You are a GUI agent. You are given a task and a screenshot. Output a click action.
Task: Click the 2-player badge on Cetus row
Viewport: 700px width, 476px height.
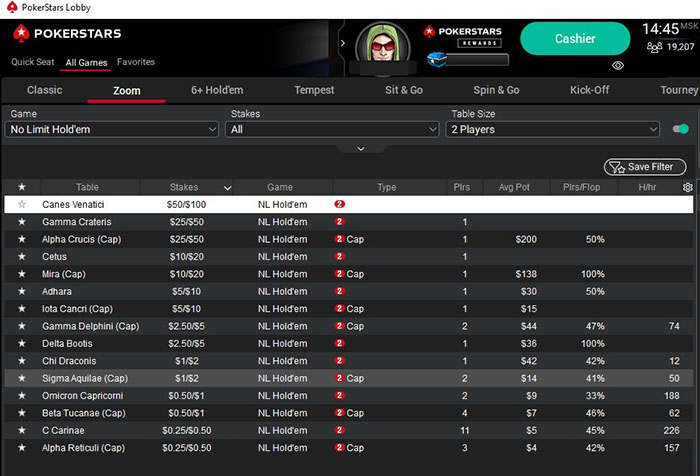[x=339, y=256]
